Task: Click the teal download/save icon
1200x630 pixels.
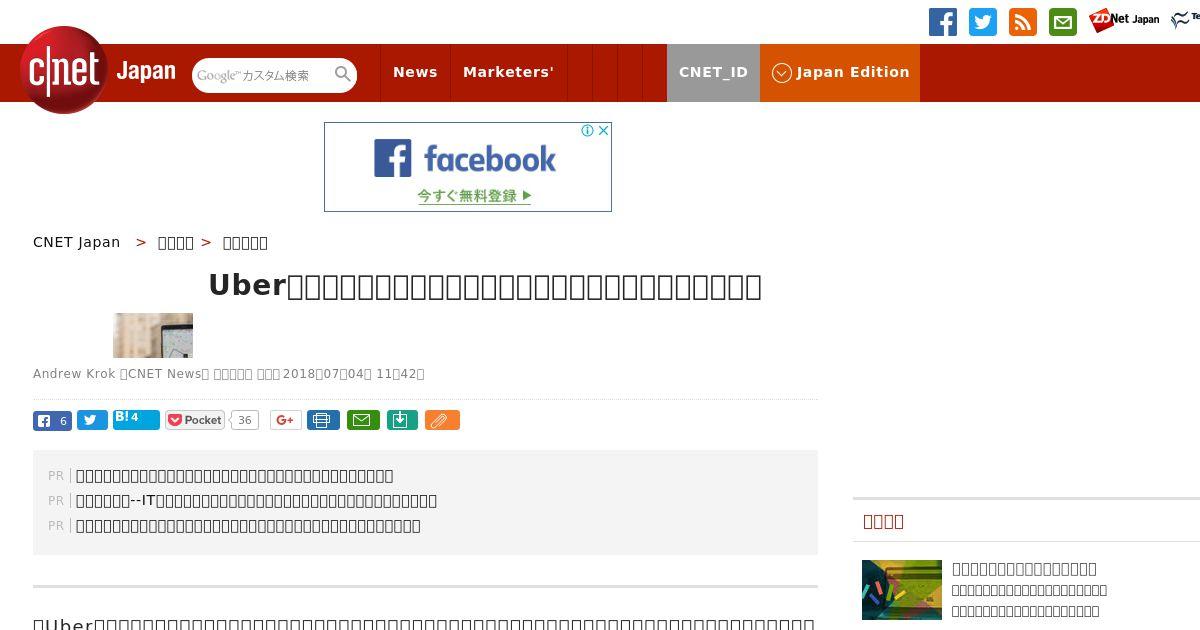Action: tap(401, 420)
